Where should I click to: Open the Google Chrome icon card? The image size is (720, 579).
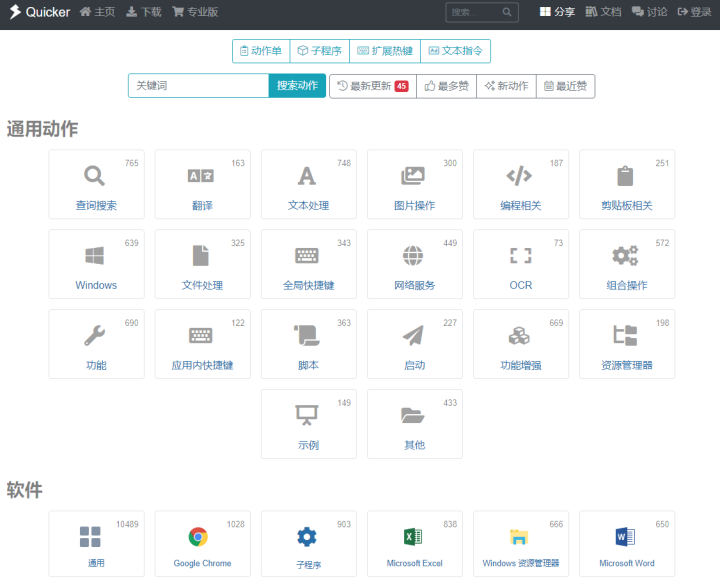(202, 544)
